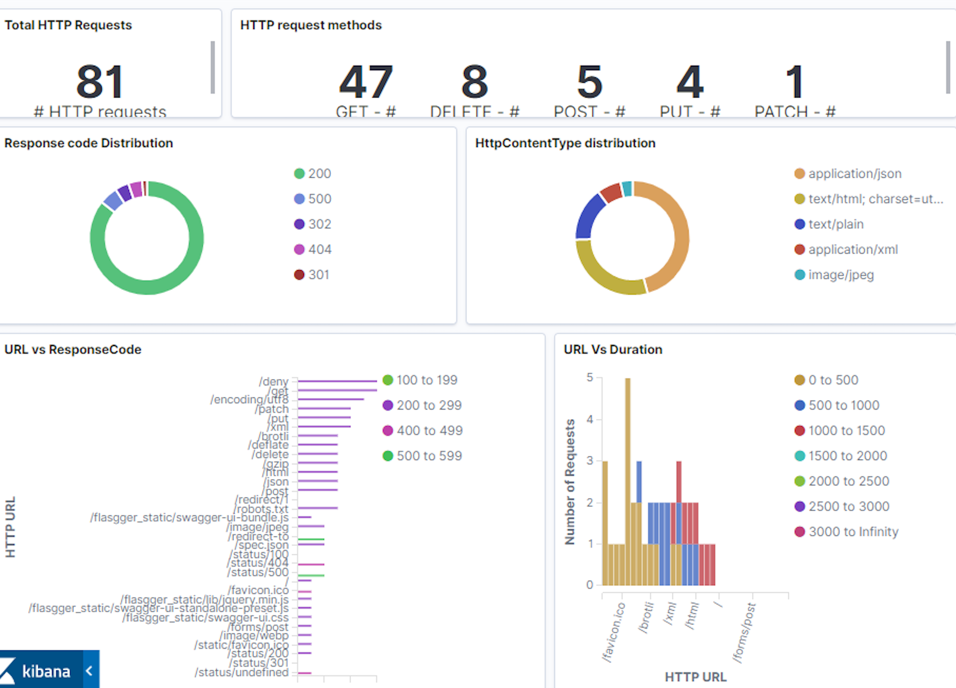Click the HTTP request methods panel scrollbar

(x=948, y=67)
